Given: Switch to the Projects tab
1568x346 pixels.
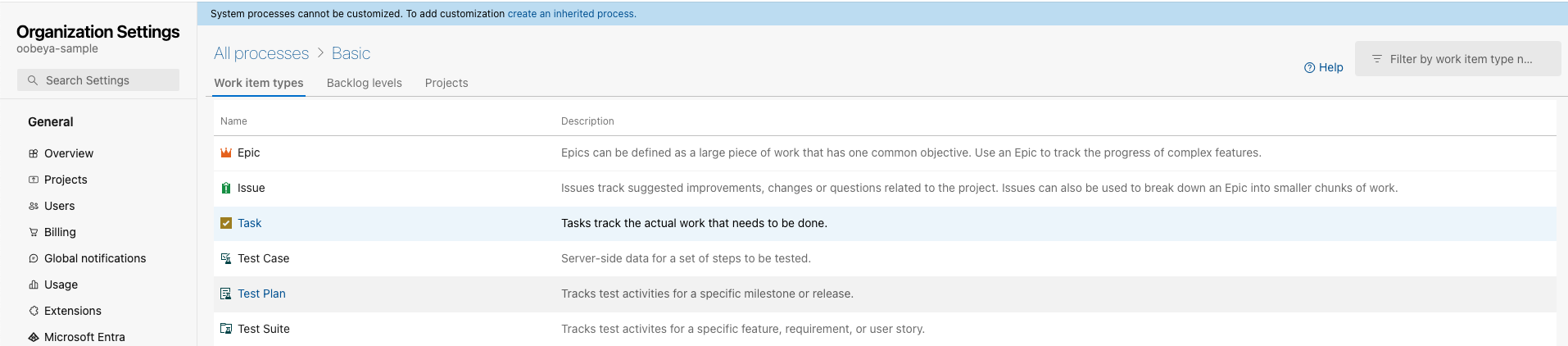Looking at the screenshot, I should point(446,83).
